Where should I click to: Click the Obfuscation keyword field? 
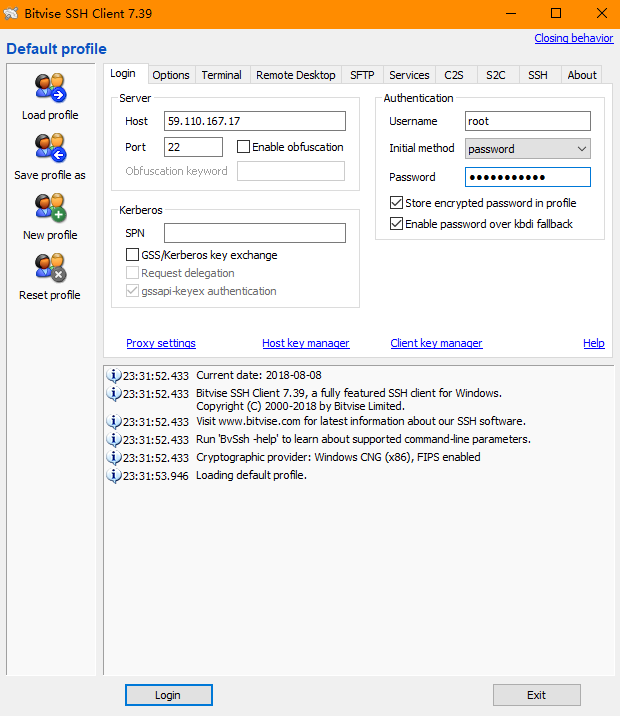click(291, 171)
